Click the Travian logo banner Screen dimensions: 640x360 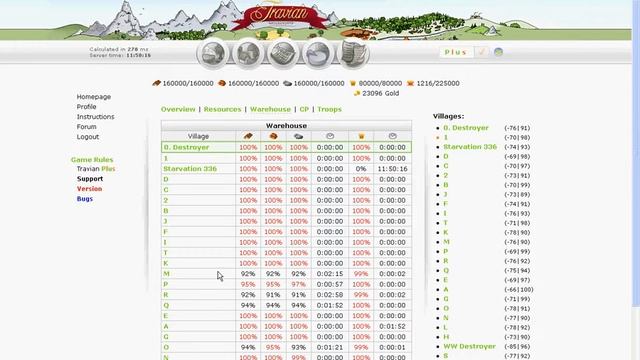[280, 17]
